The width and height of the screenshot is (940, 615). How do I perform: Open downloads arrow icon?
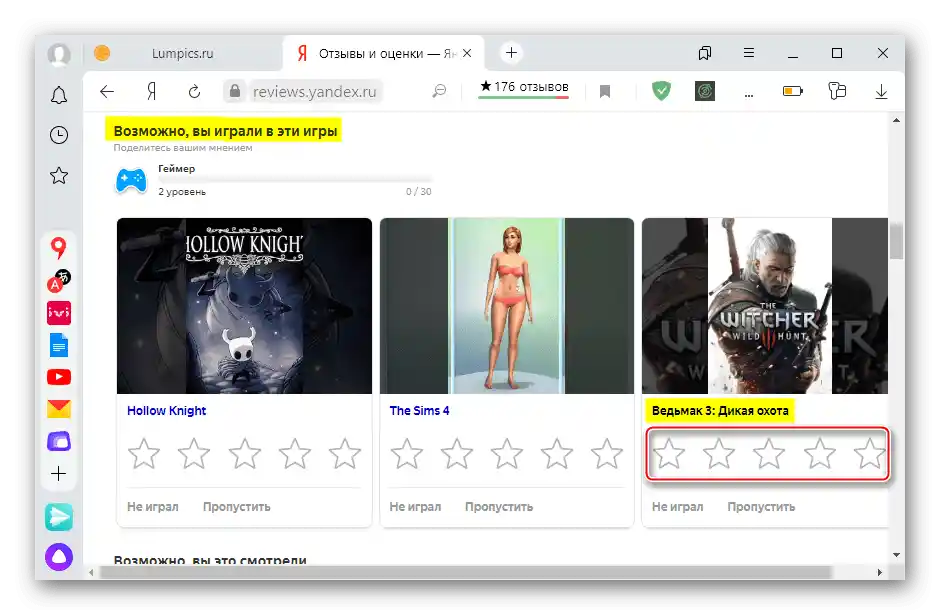[881, 92]
